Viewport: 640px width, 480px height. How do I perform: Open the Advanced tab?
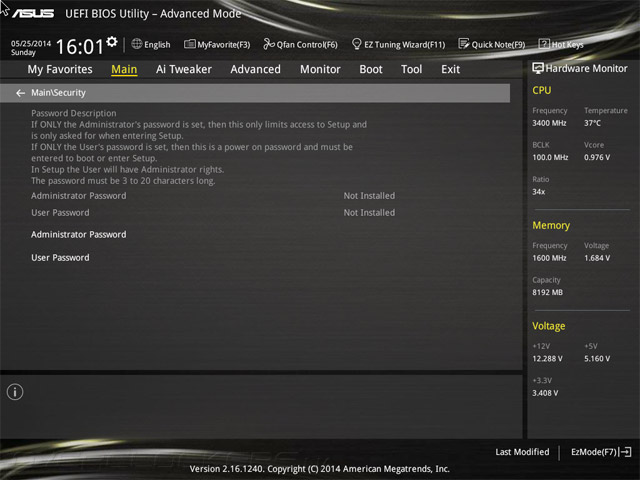pos(256,69)
